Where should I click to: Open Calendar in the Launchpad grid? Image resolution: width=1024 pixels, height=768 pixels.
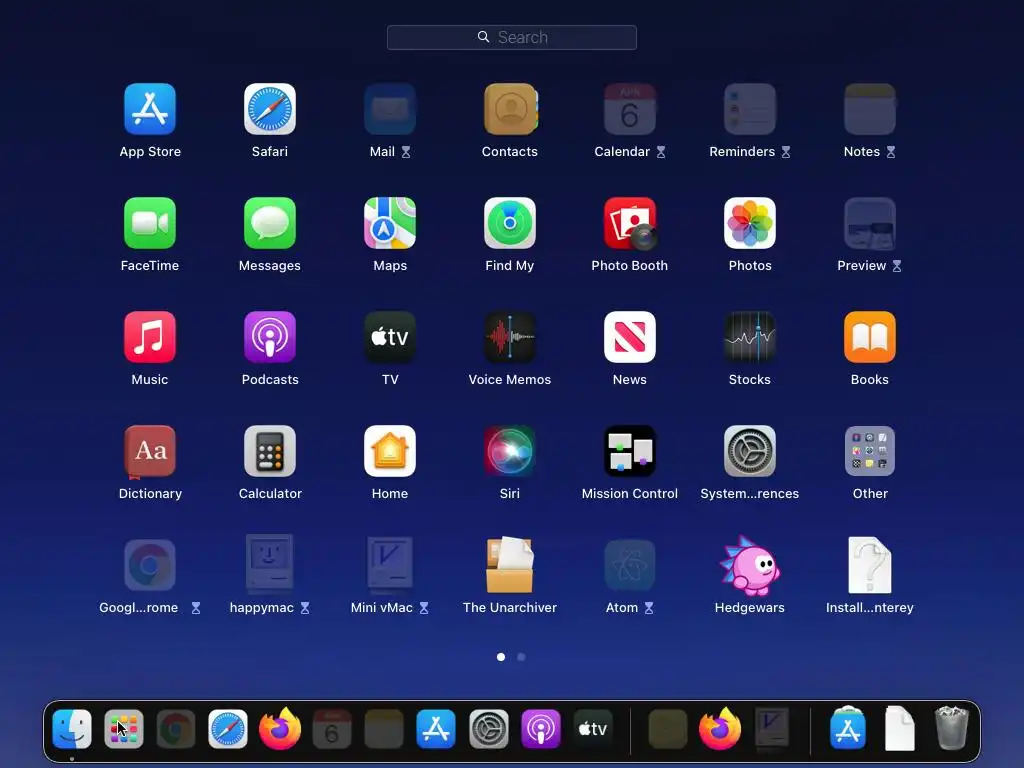630,109
